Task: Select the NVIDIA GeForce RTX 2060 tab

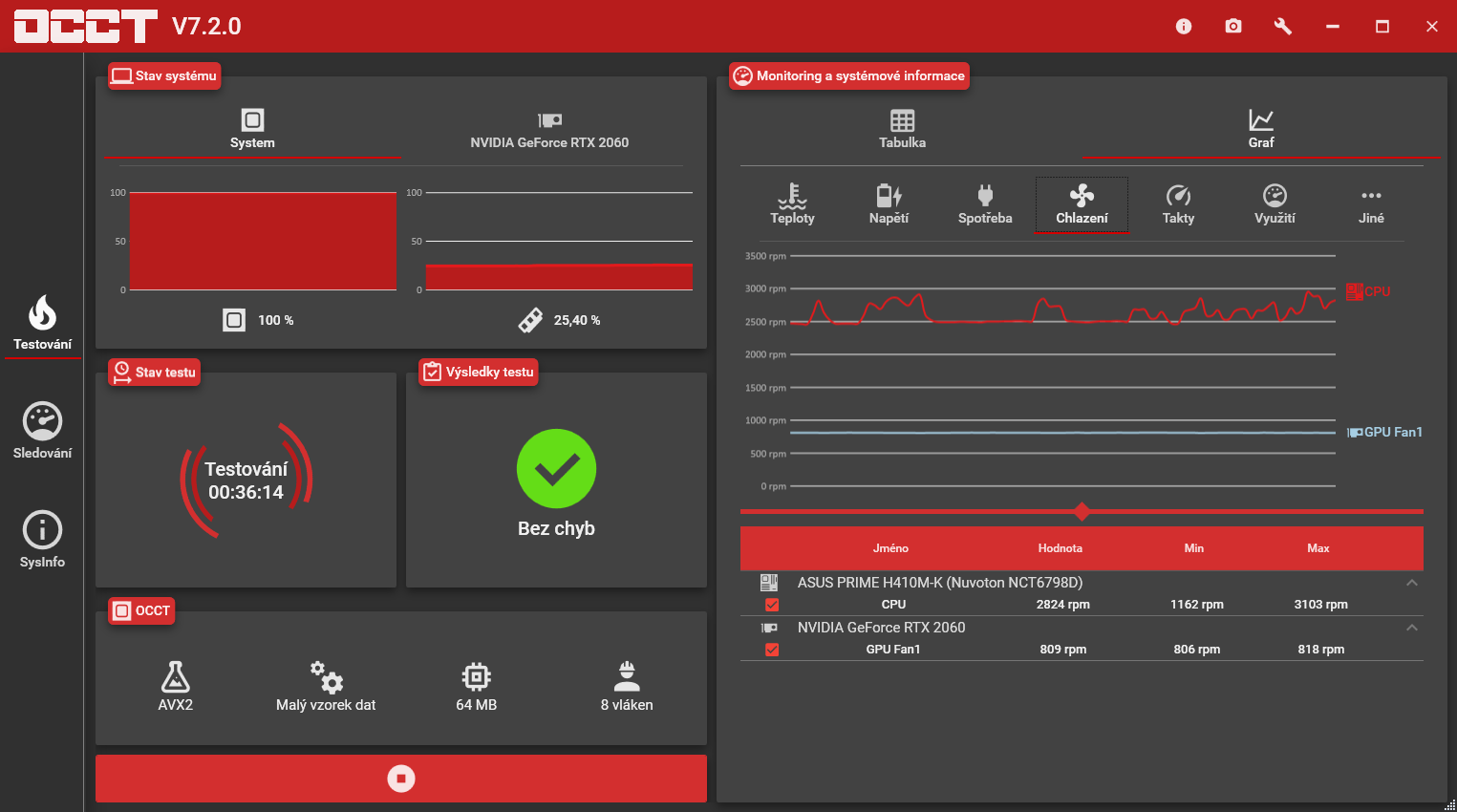Action: [549, 130]
